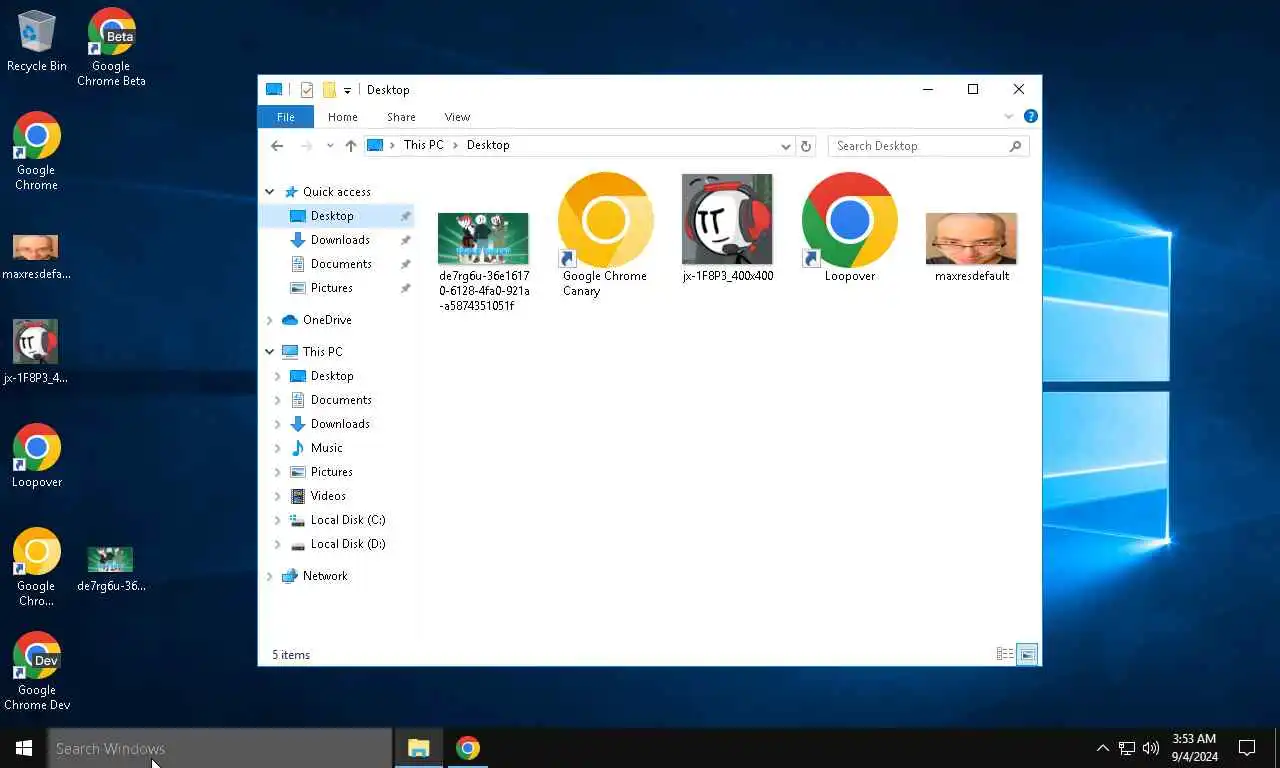Go back in Explorer navigation
This screenshot has width=1280, height=768.
pos(277,146)
